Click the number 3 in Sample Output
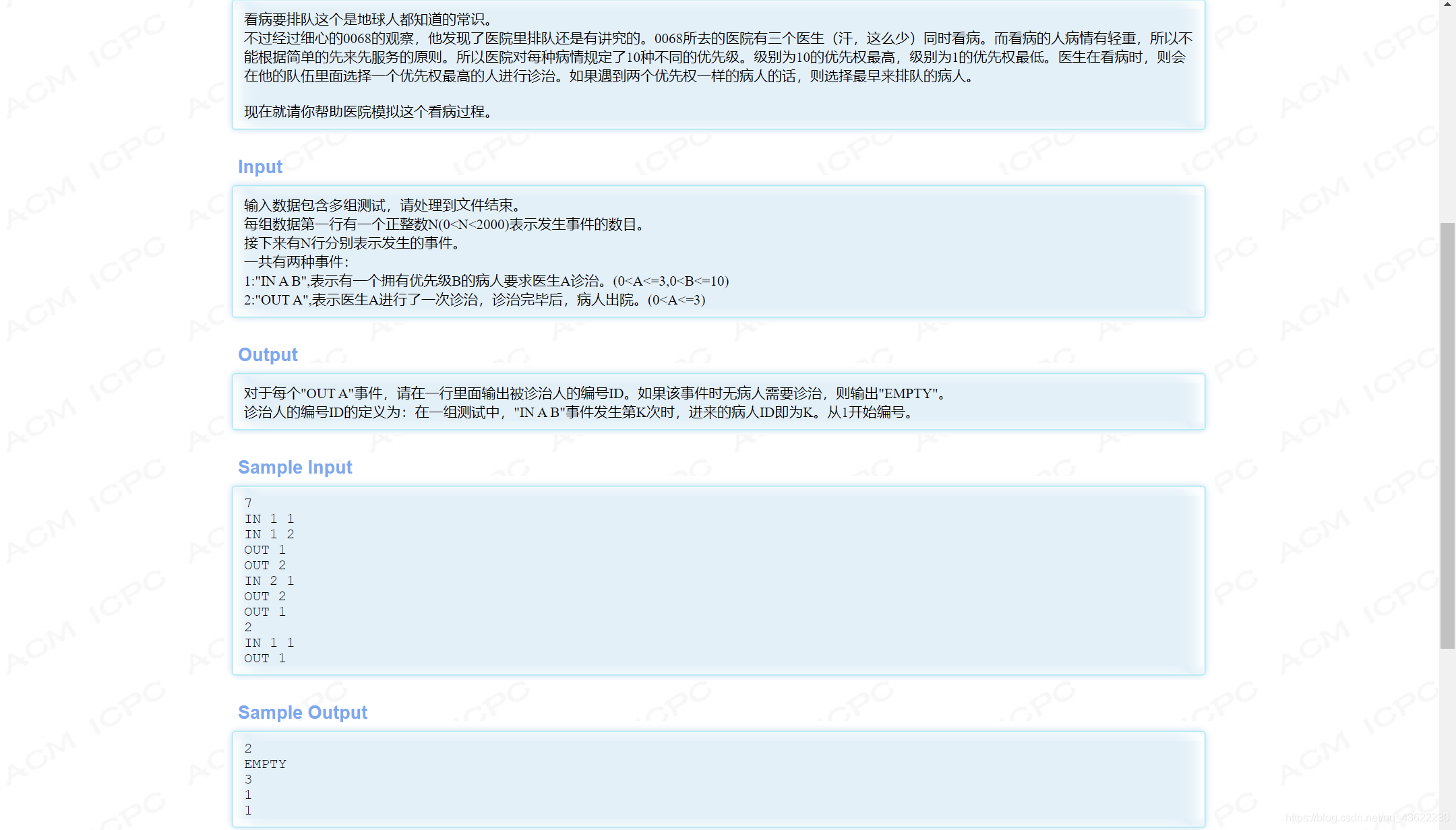1456x830 pixels. pyautogui.click(x=248, y=779)
